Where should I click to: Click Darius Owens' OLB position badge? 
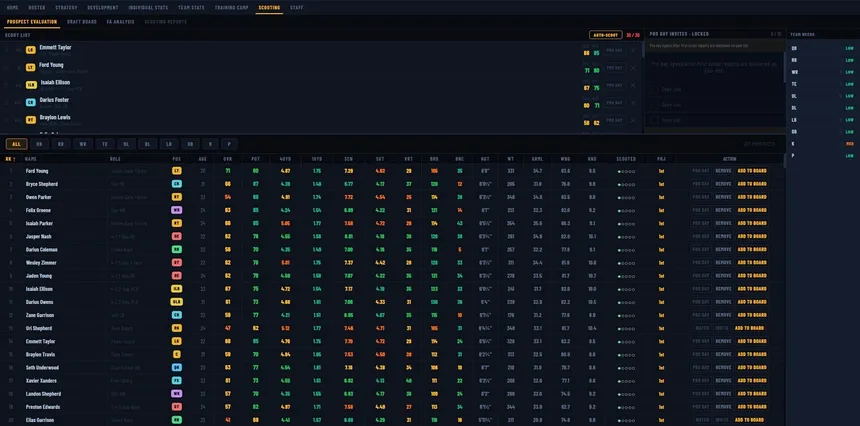[177, 302]
